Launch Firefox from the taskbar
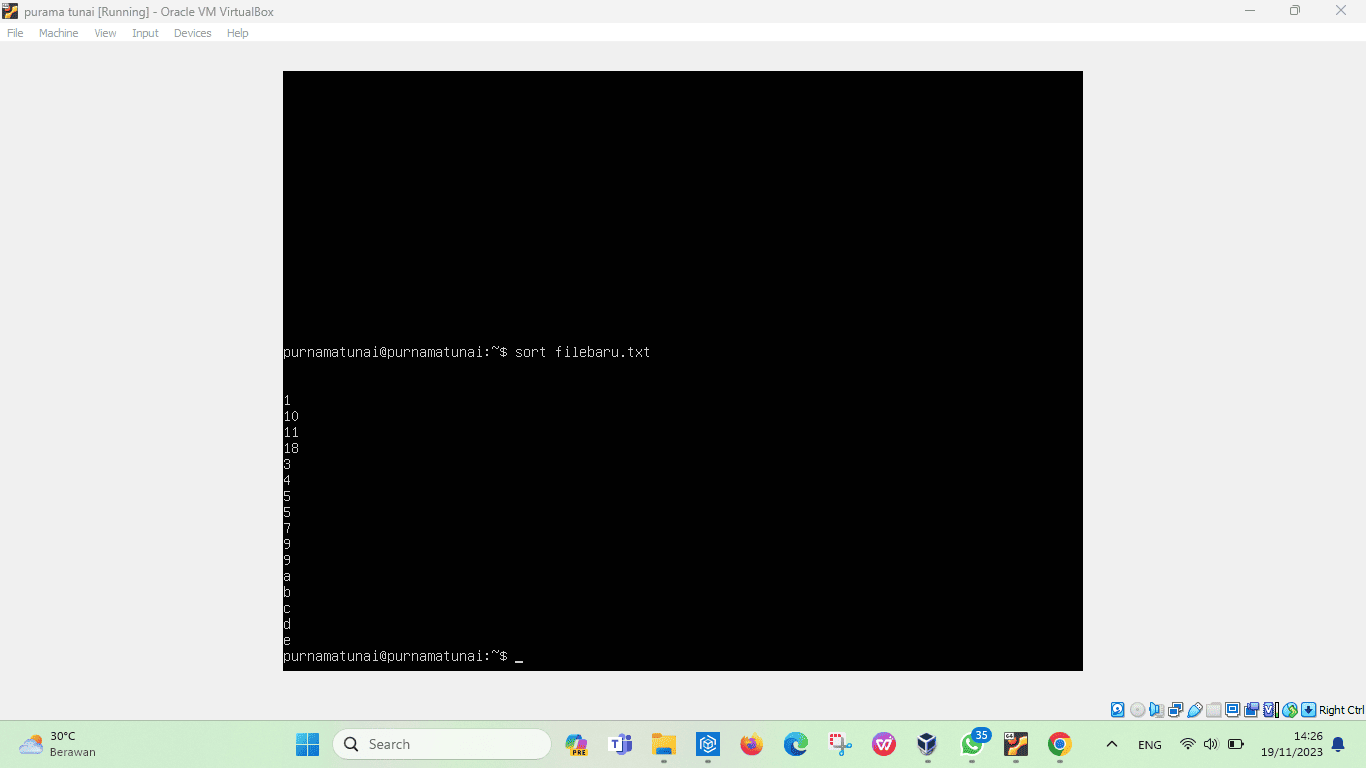 pyautogui.click(x=752, y=744)
